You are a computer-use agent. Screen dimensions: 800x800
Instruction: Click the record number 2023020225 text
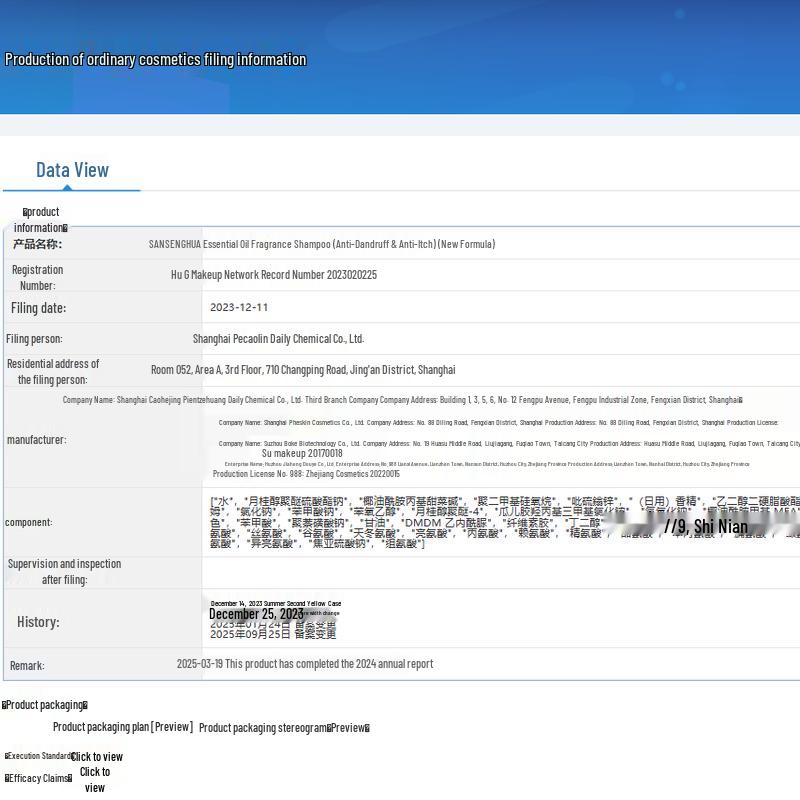[273, 275]
